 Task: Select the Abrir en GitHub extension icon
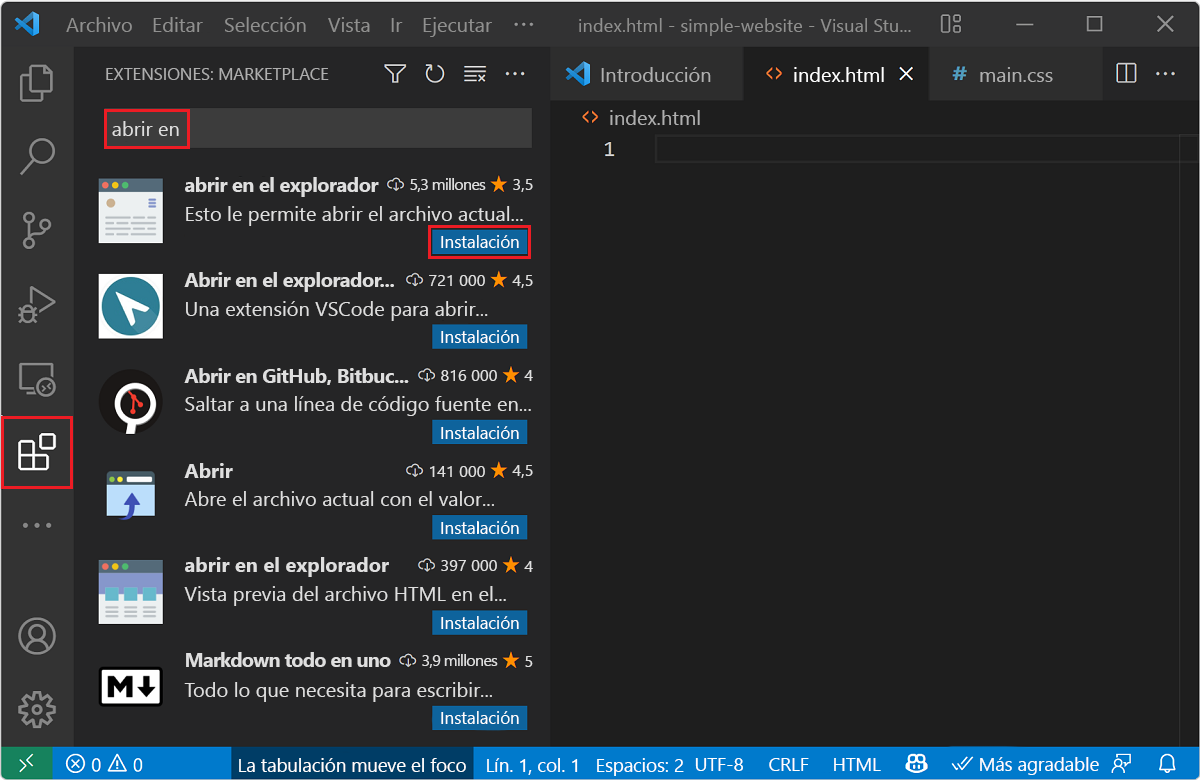coord(131,401)
